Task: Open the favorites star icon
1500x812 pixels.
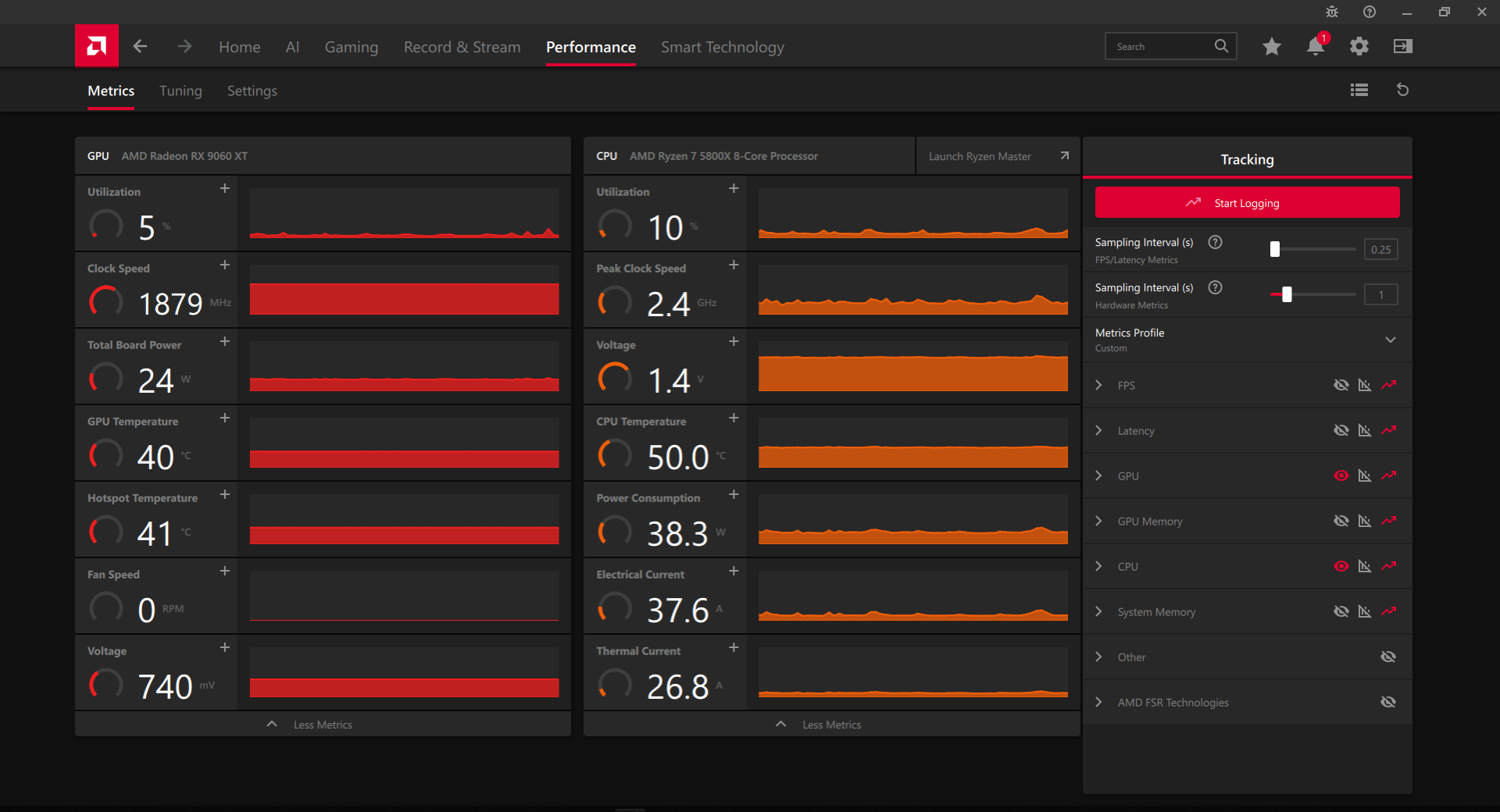Action: [1272, 47]
